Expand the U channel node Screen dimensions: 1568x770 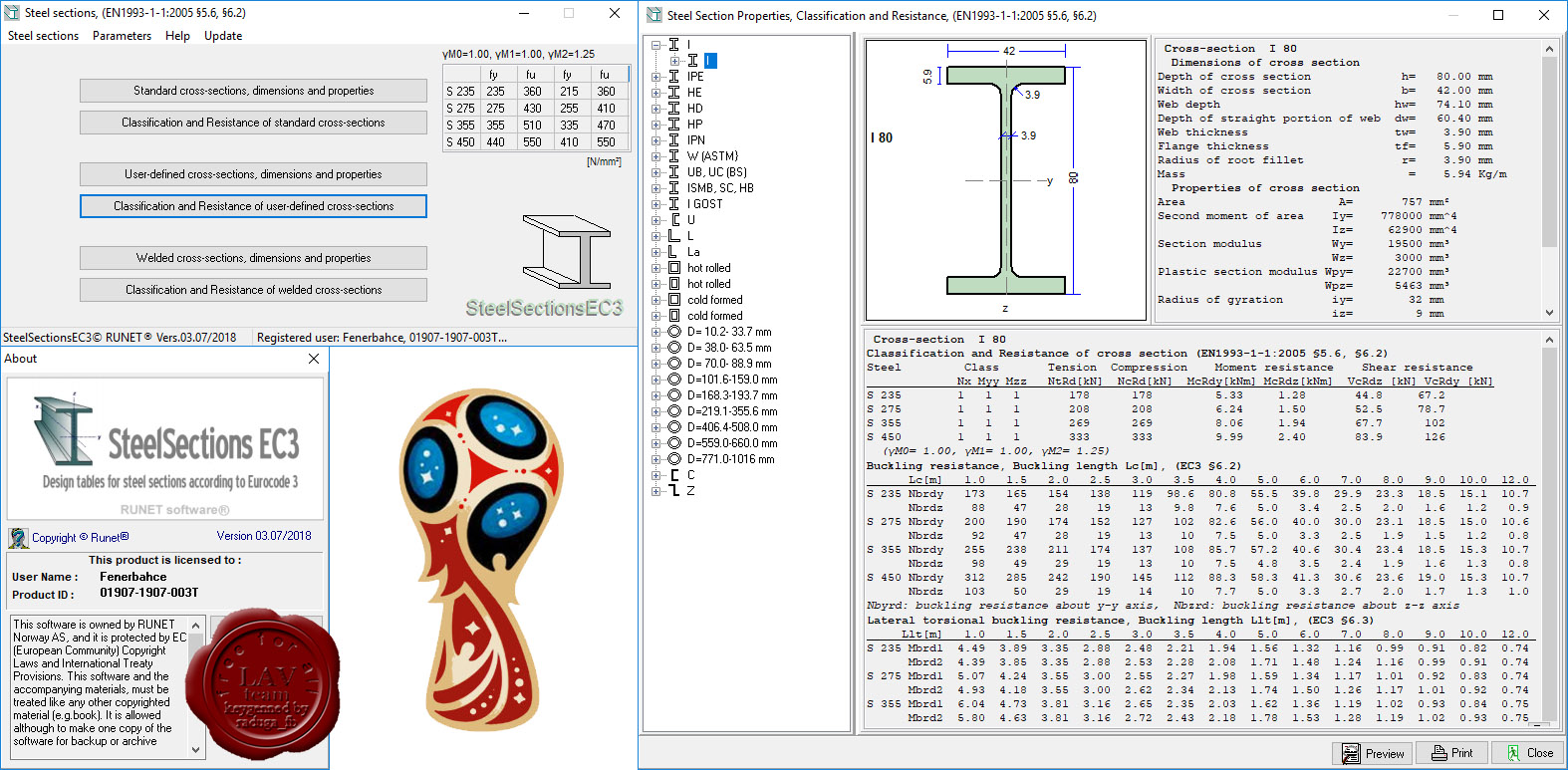pos(655,220)
